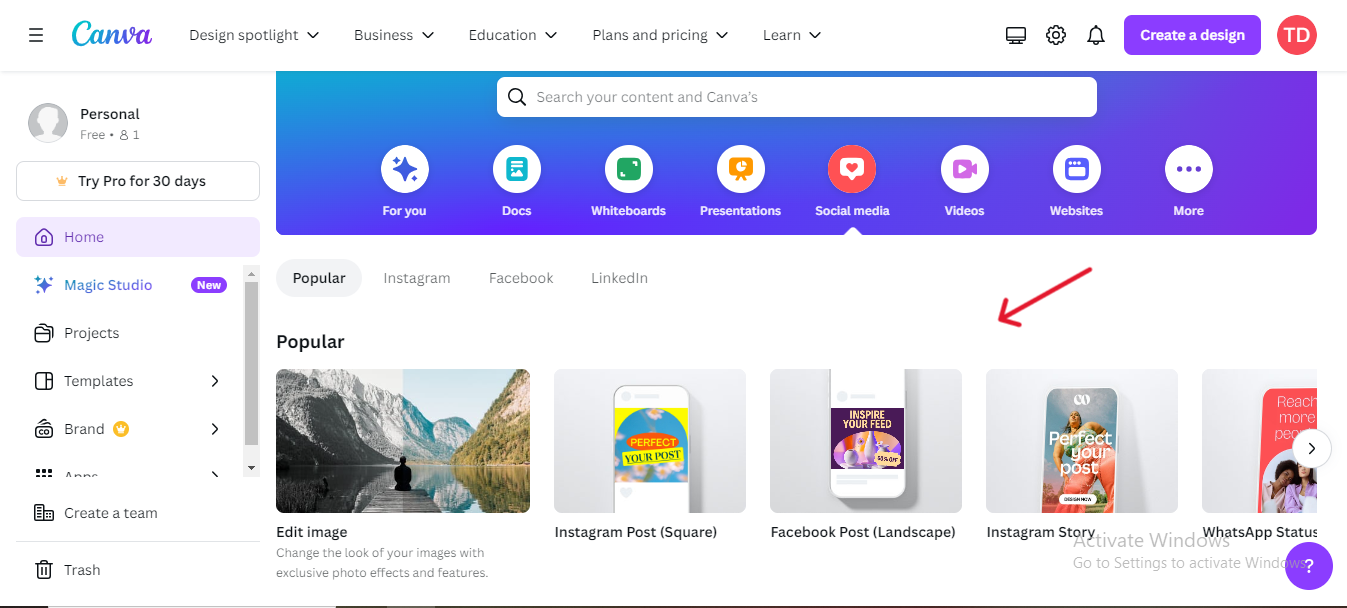Click Try Pro for 30 days
The image size is (1347, 608).
tap(138, 181)
